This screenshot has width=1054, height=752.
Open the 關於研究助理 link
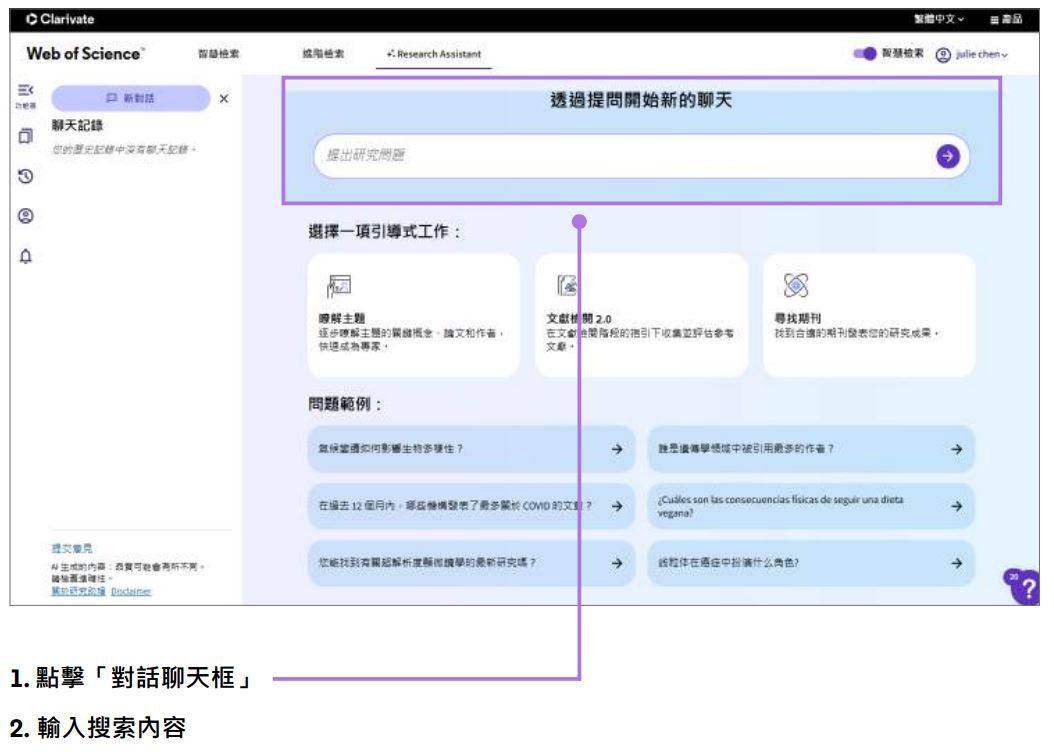[x=78, y=591]
